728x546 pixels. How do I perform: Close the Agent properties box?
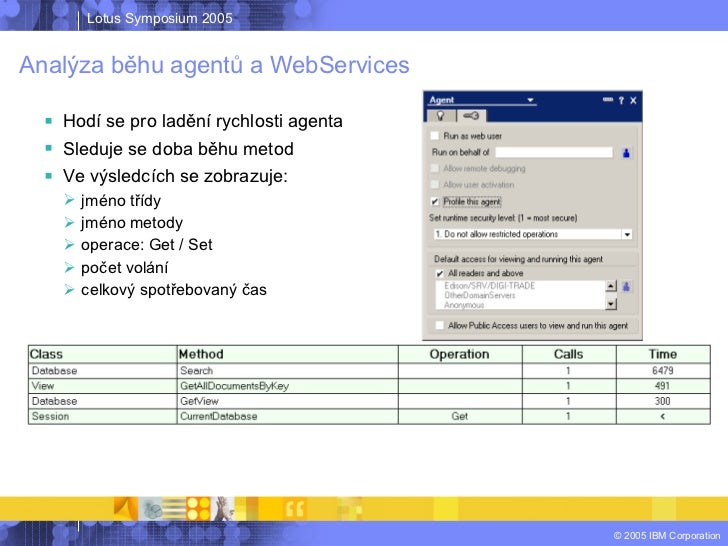pyautogui.click(x=633, y=100)
